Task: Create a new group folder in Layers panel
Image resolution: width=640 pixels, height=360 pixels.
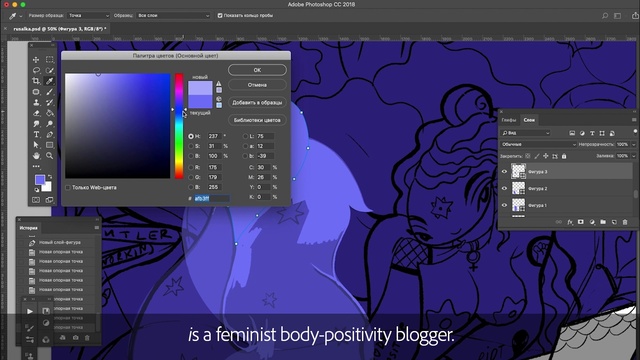Action: [x=603, y=222]
